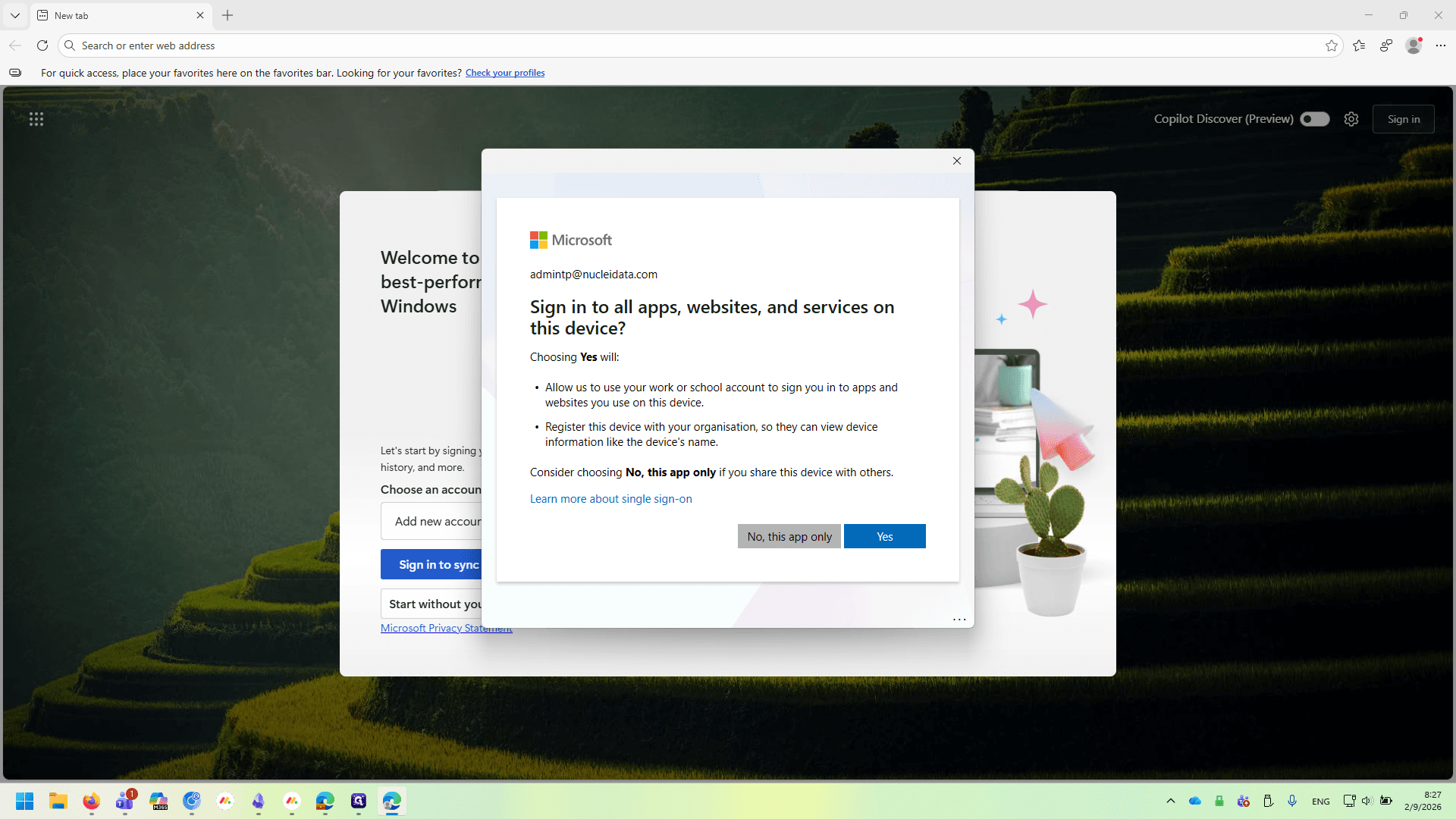
Task: Open the profile avatar icon
Action: (1414, 45)
